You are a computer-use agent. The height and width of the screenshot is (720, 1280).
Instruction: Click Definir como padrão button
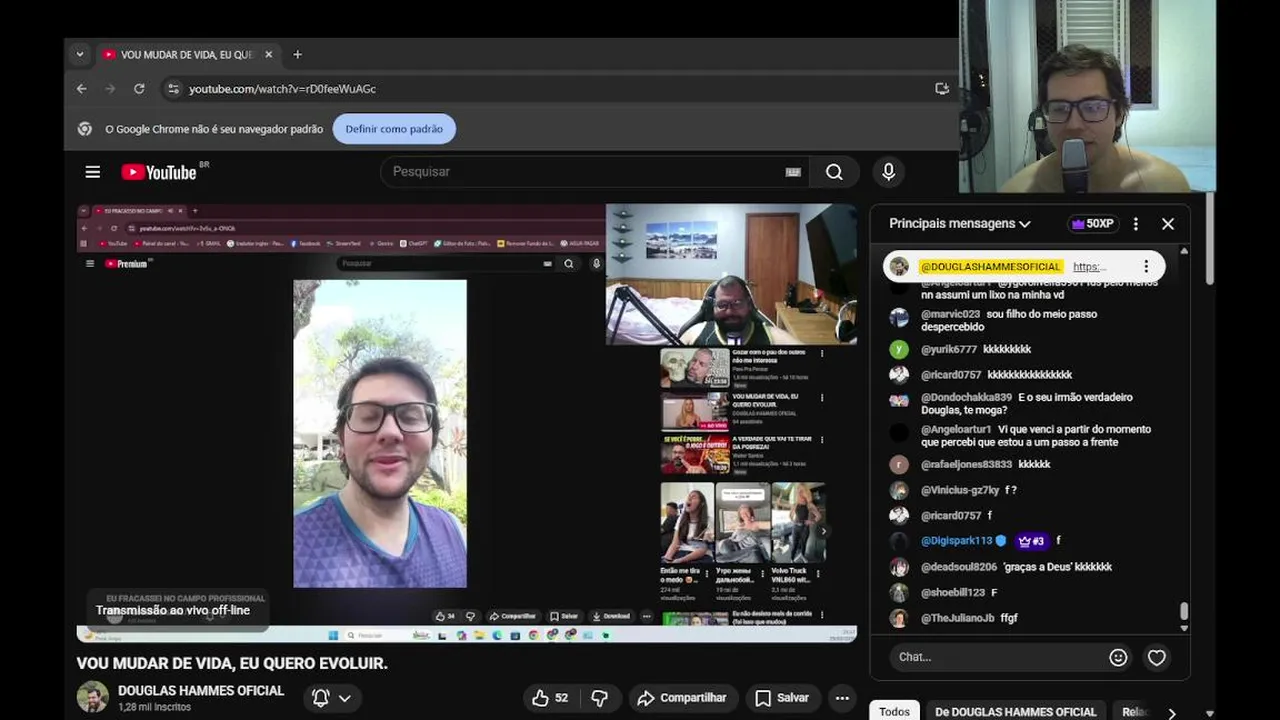[394, 129]
